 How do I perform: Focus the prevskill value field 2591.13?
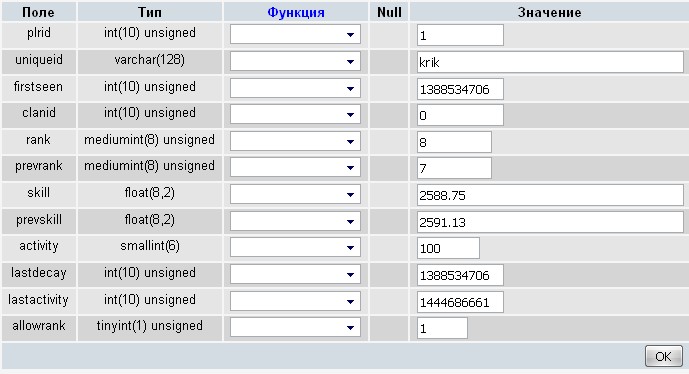[x=550, y=222]
